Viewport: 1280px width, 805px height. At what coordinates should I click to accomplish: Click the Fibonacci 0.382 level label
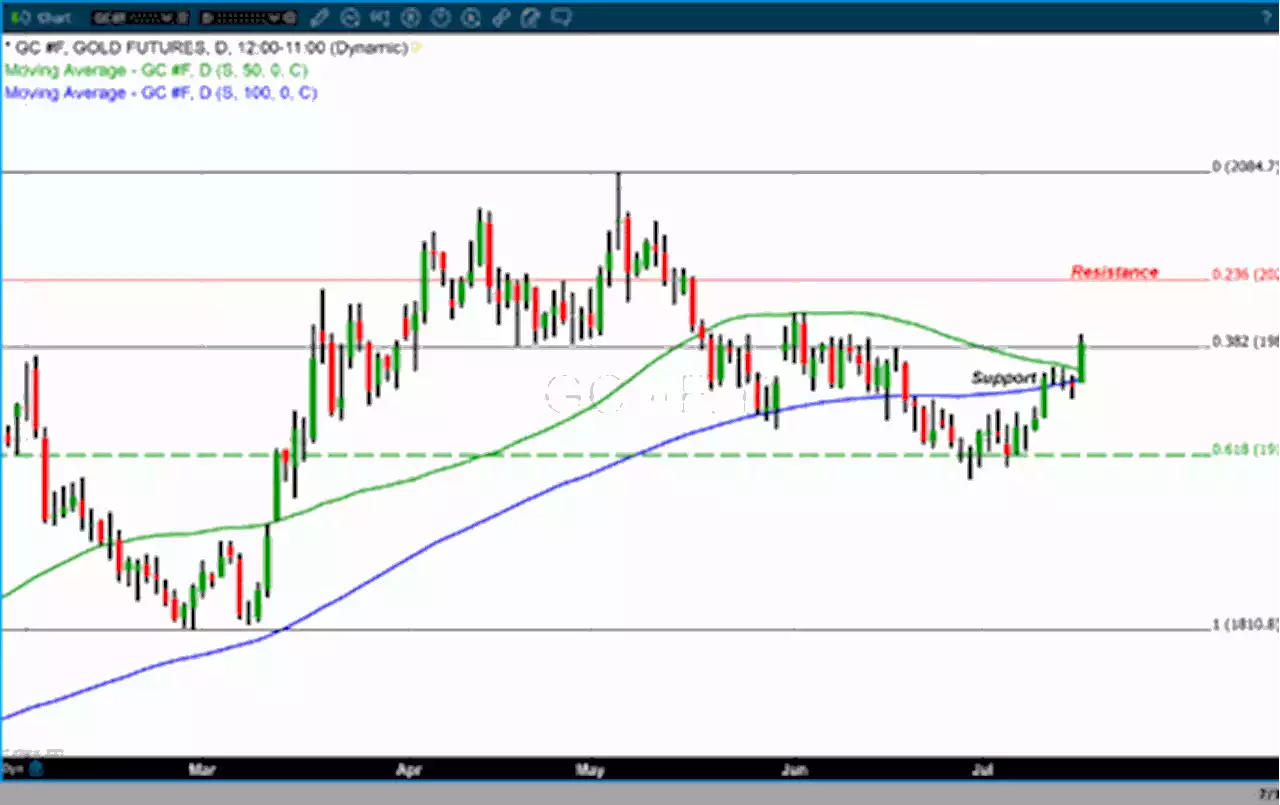[1245, 341]
